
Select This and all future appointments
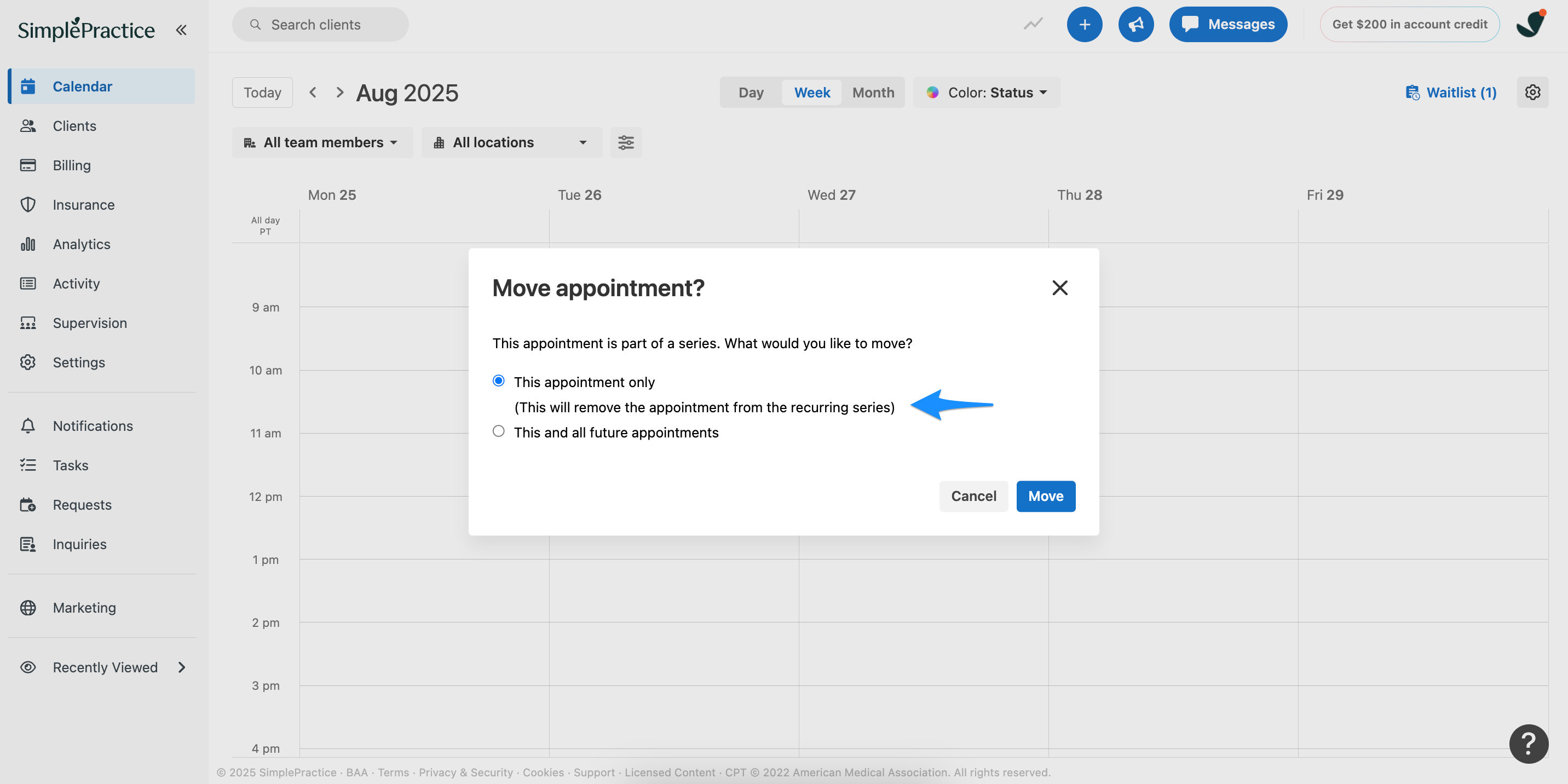(x=499, y=431)
